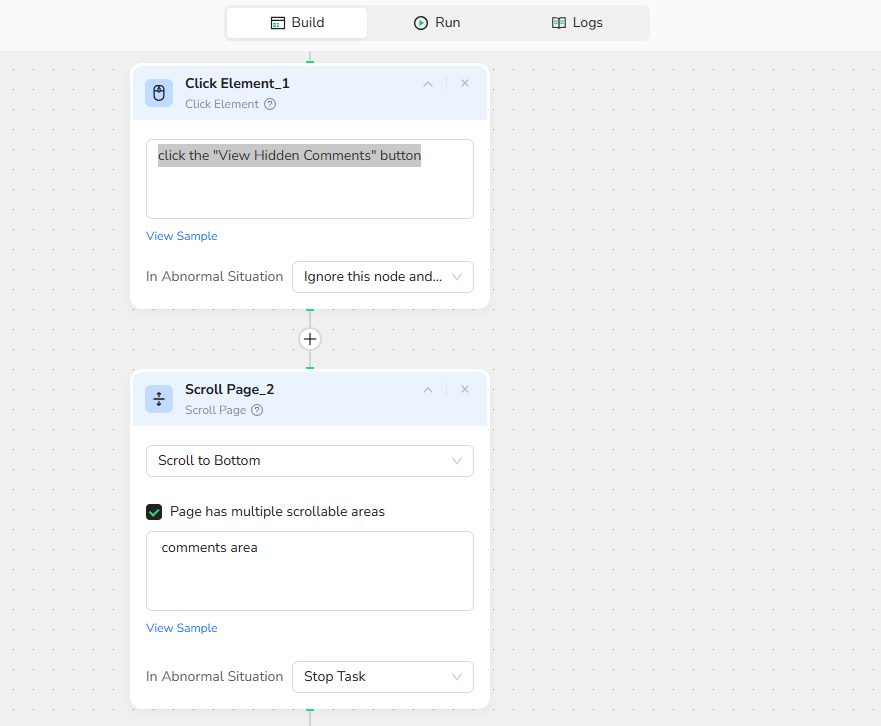Open help icon next to Scroll Page subtitle
This screenshot has height=726, width=881.
(x=257, y=410)
